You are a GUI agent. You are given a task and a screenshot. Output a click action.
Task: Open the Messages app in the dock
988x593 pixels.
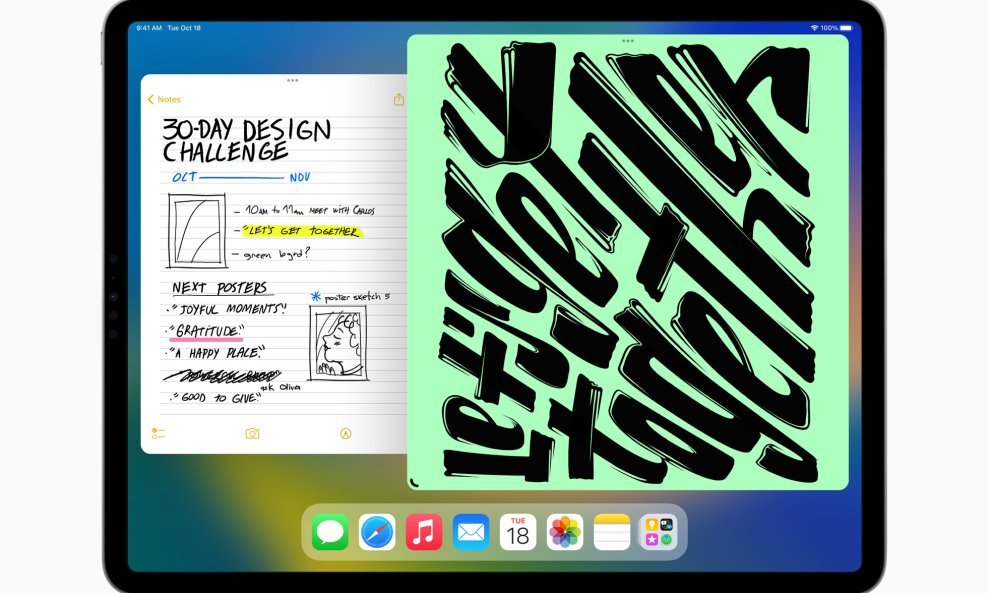[330, 532]
